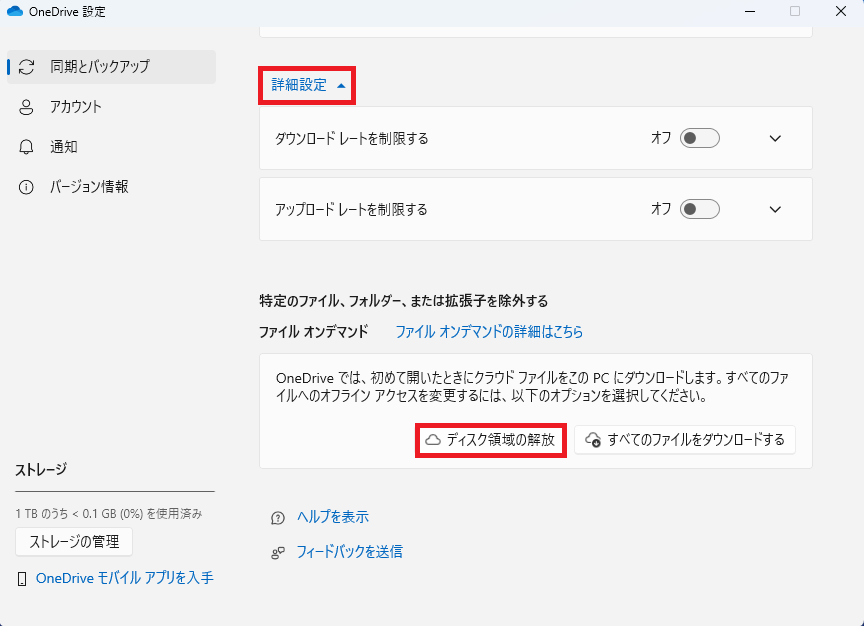Expand the download rate limit chevron
This screenshot has width=864, height=626.
[x=775, y=139]
